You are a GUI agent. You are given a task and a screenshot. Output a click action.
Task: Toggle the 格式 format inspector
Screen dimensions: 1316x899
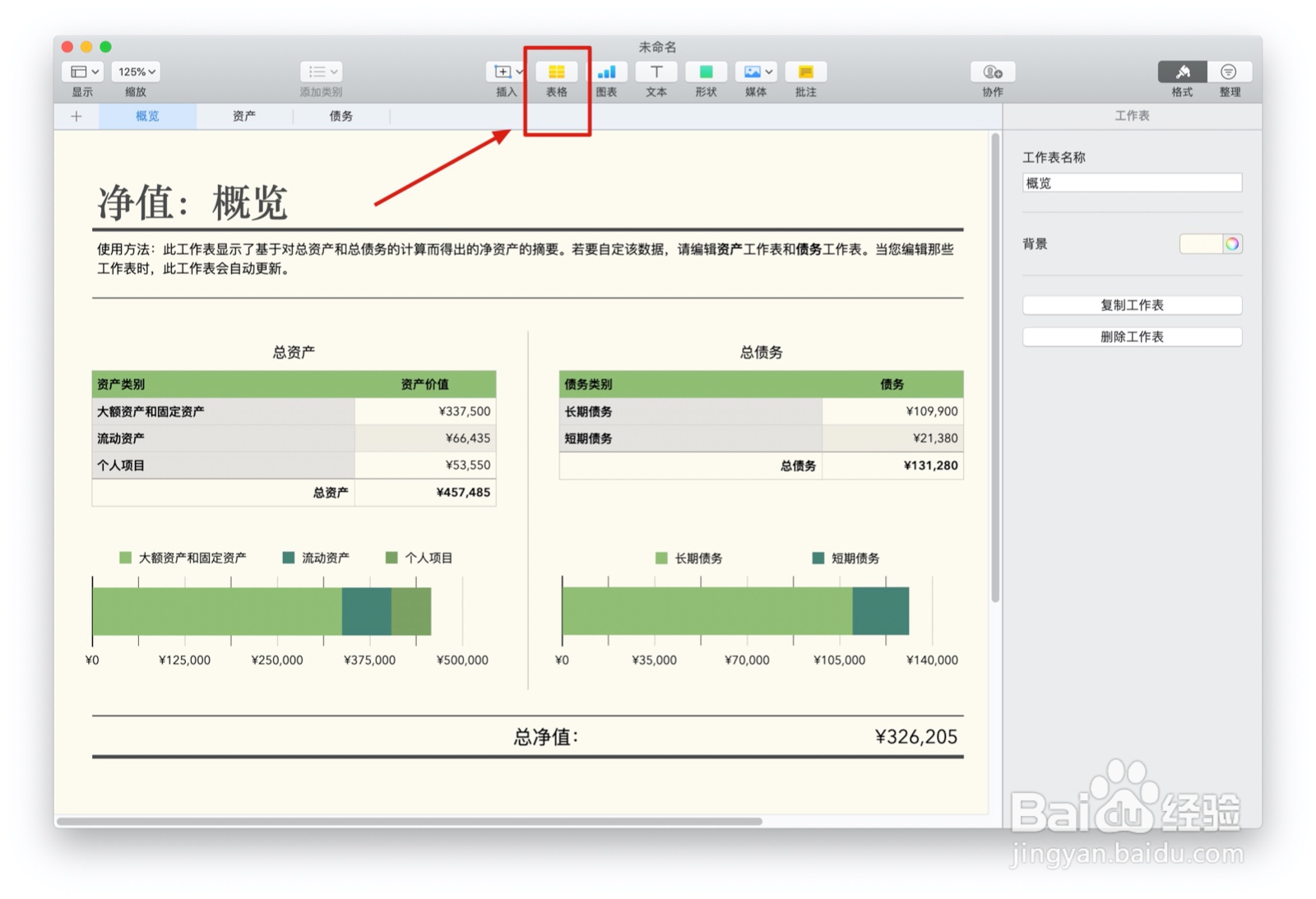tap(1182, 72)
